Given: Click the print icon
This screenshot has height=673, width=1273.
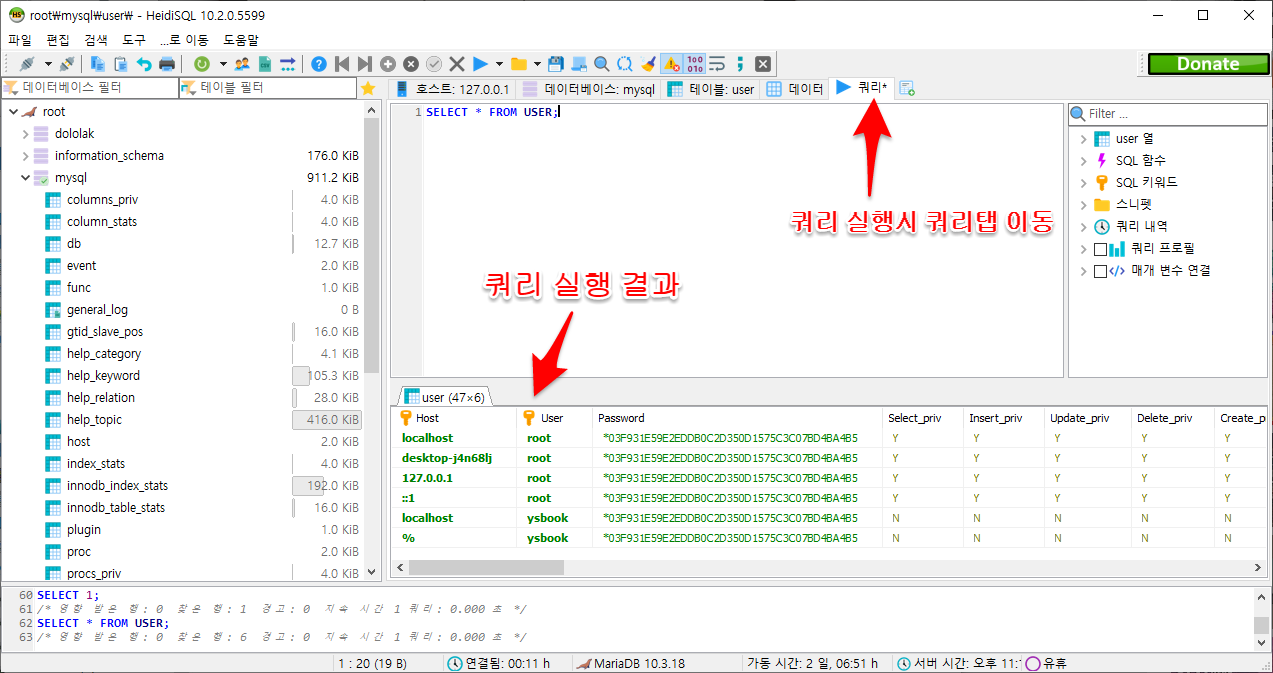Looking at the screenshot, I should tap(167, 64).
